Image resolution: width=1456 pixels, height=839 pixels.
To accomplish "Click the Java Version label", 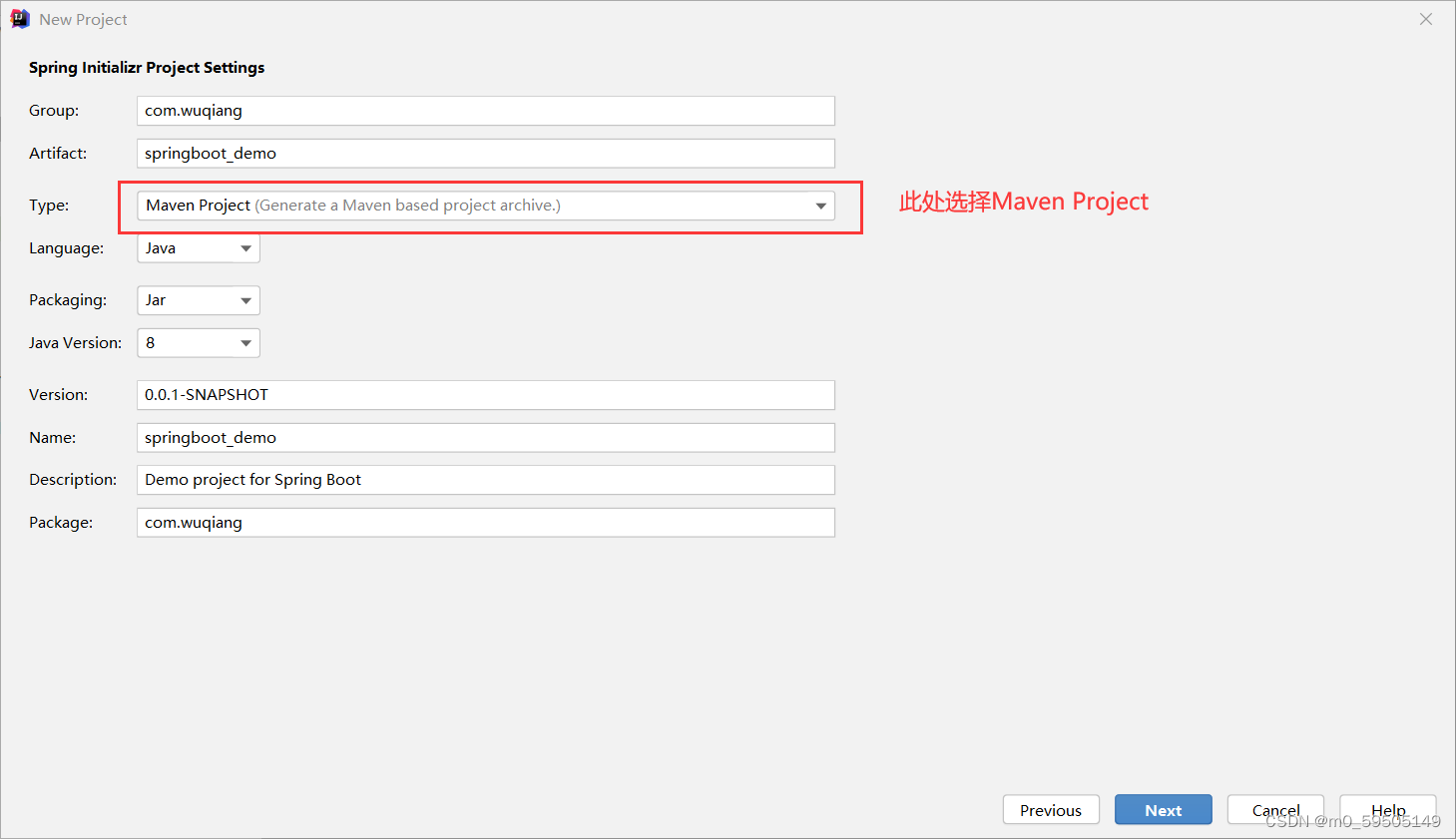I will point(75,343).
